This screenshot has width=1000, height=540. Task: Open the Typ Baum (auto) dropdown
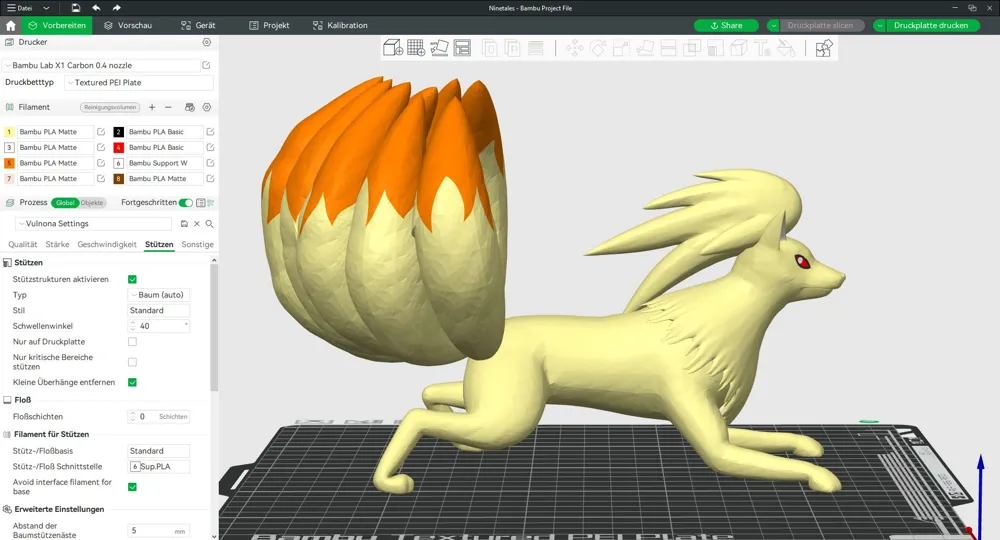point(159,295)
